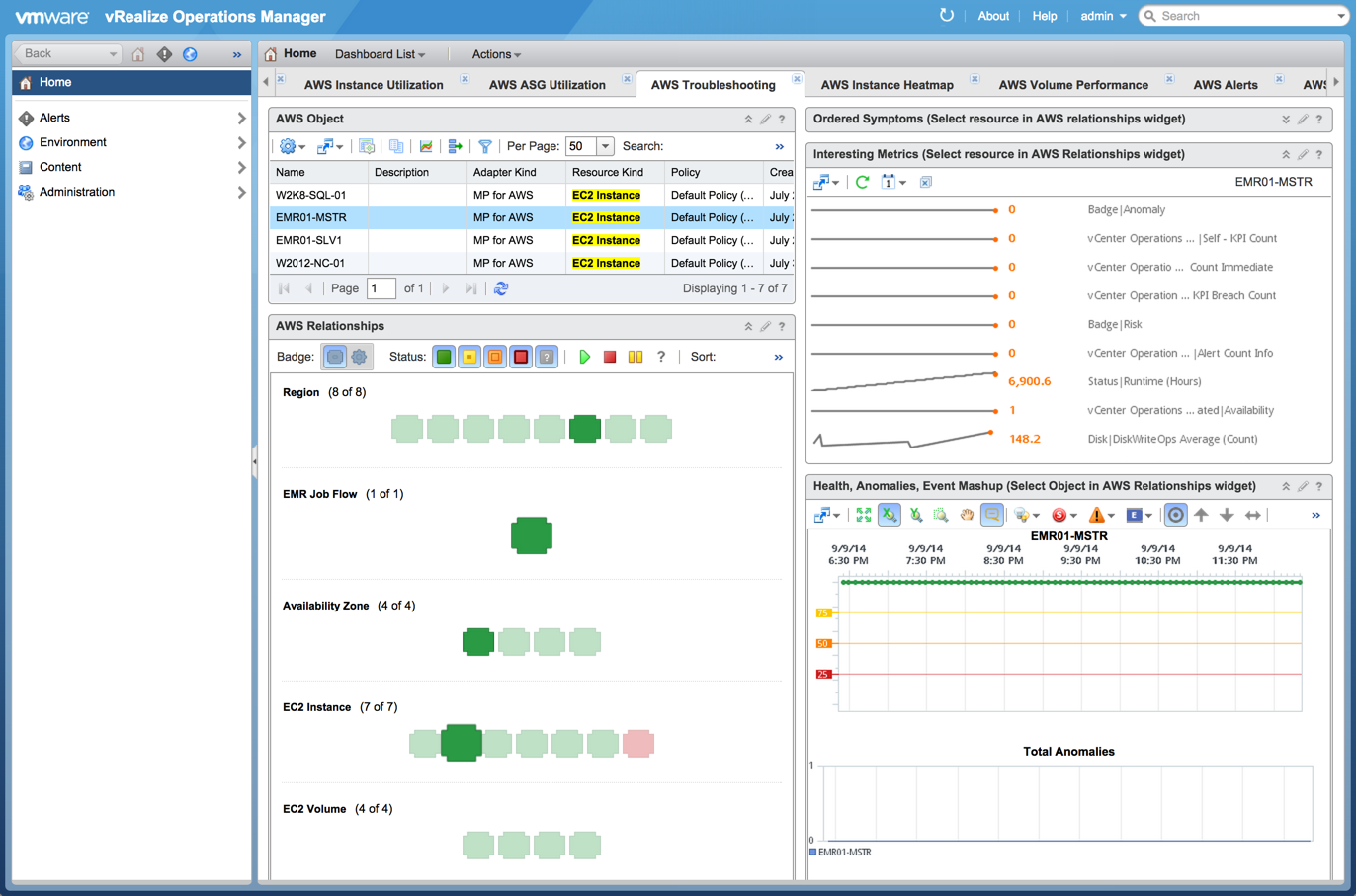Click the red stop button in AWS Relationships
1356x896 pixels.
[610, 357]
